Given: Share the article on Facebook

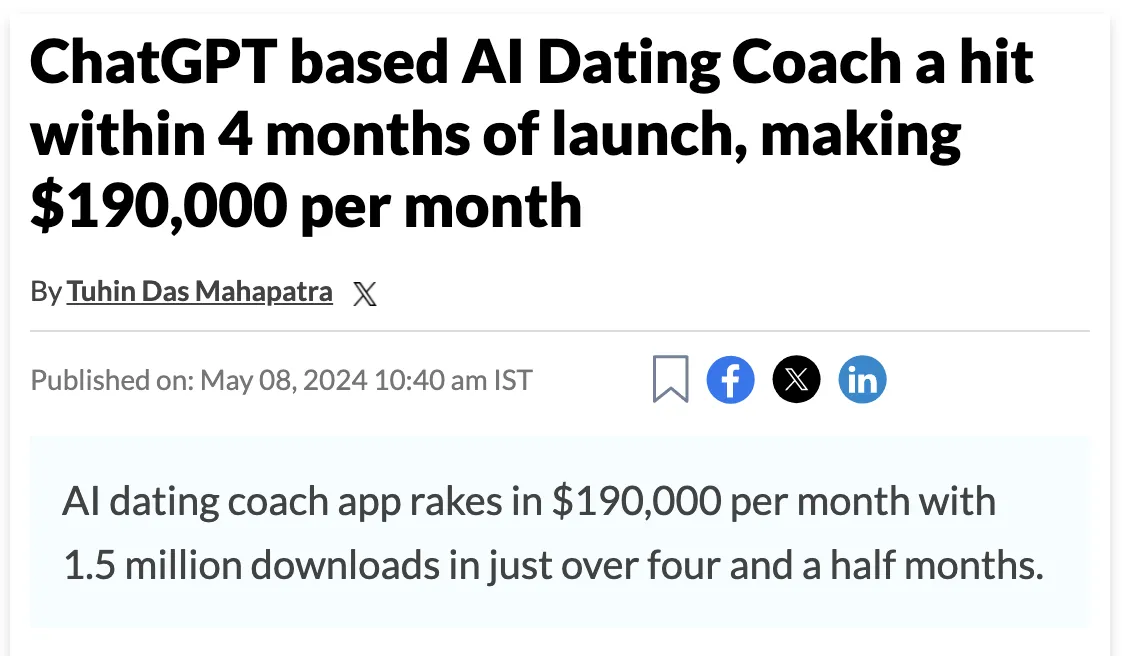Looking at the screenshot, I should coord(731,379).
